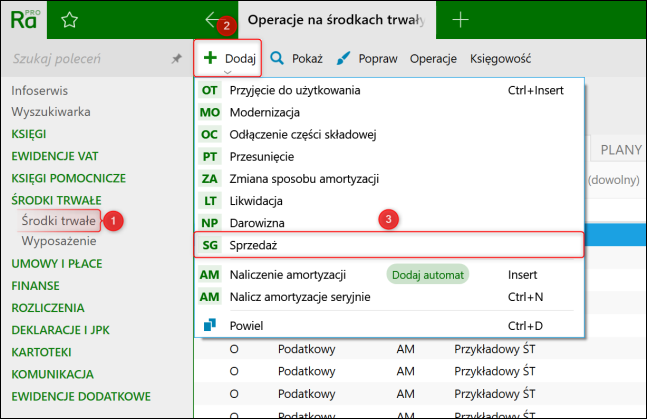Select Wyposażenie in the sidebar

click(x=59, y=241)
